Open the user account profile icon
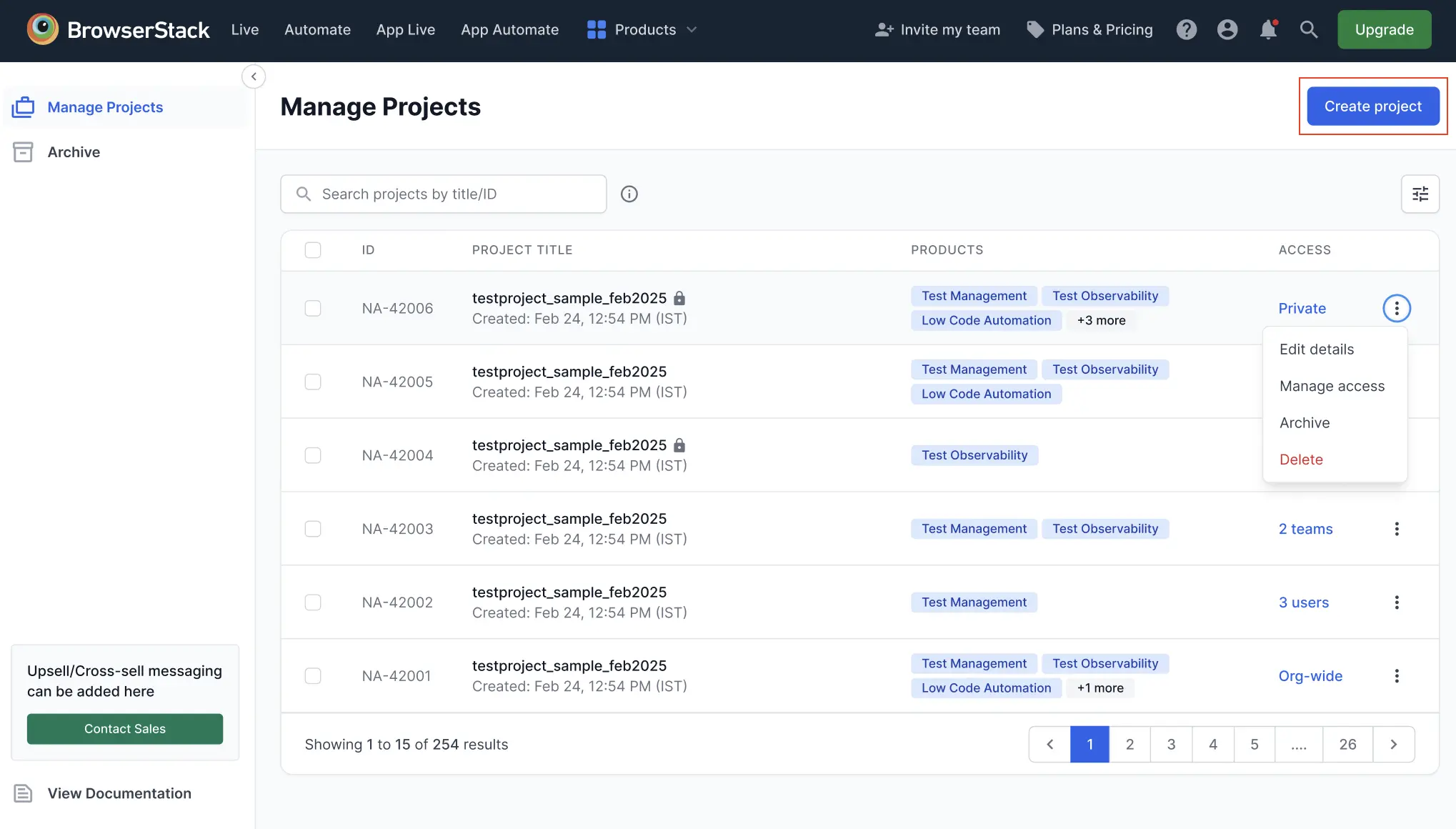The width and height of the screenshot is (1456, 829). coord(1227,30)
